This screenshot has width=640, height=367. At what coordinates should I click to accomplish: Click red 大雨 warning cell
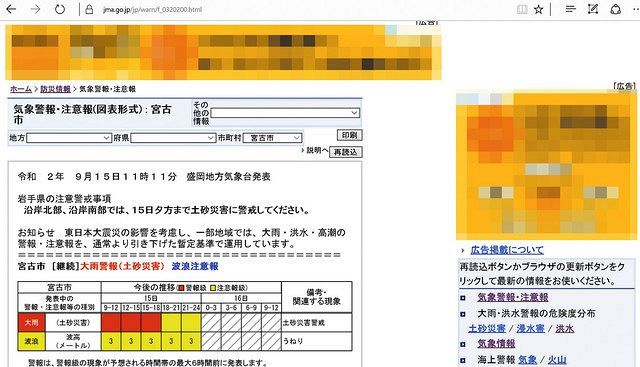click(31, 323)
